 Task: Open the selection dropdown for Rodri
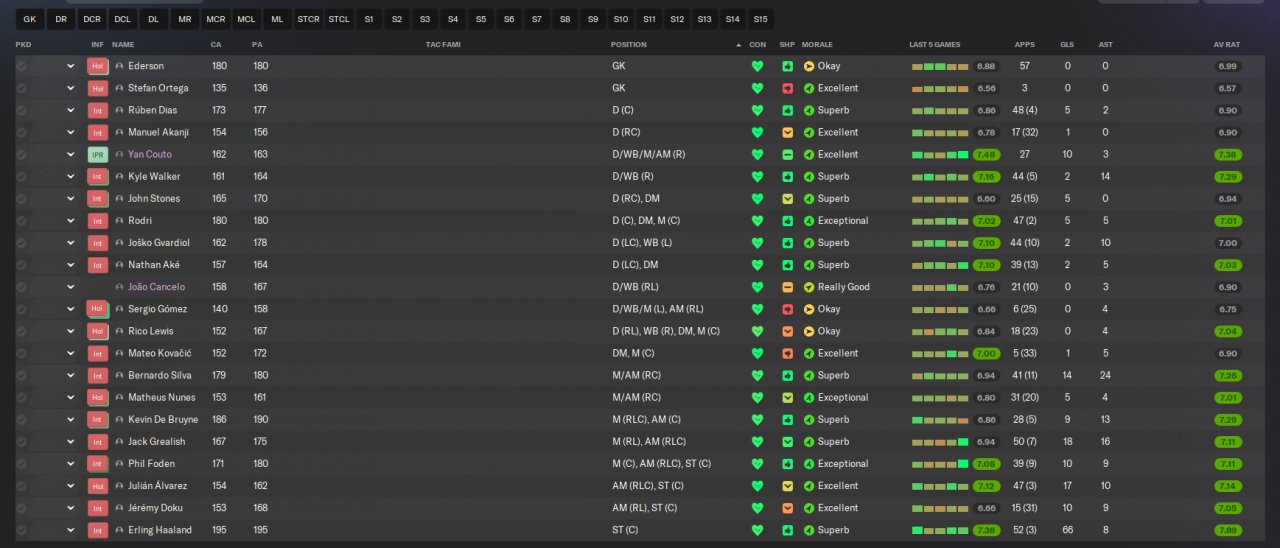tap(71, 220)
